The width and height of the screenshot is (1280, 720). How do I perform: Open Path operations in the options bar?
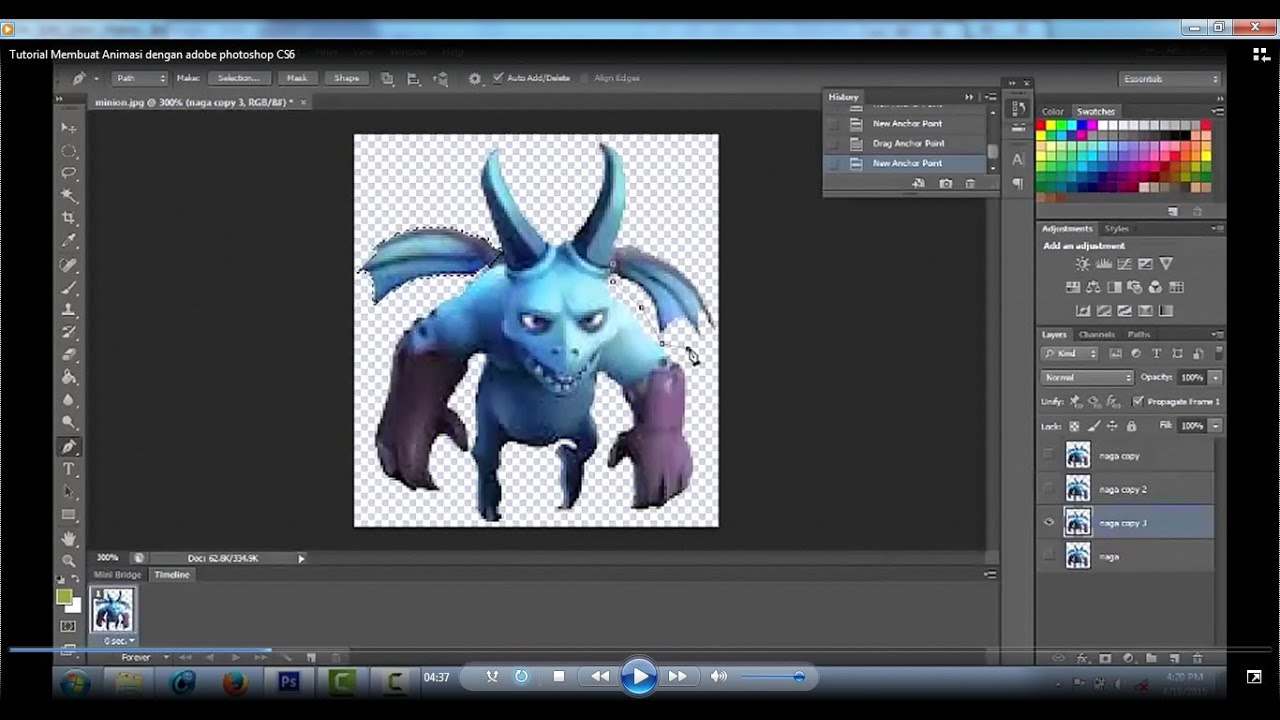[387, 78]
